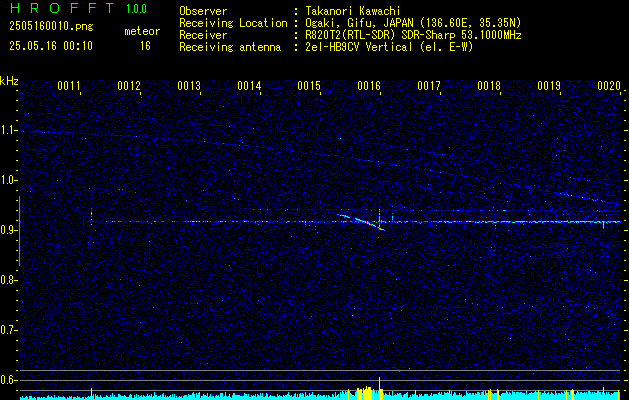Click time marker 0011
This screenshot has width=629, height=400.
pyautogui.click(x=69, y=86)
